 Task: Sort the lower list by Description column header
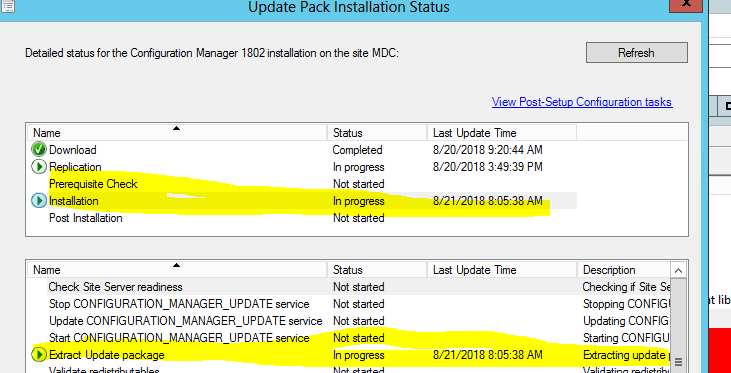(623, 270)
